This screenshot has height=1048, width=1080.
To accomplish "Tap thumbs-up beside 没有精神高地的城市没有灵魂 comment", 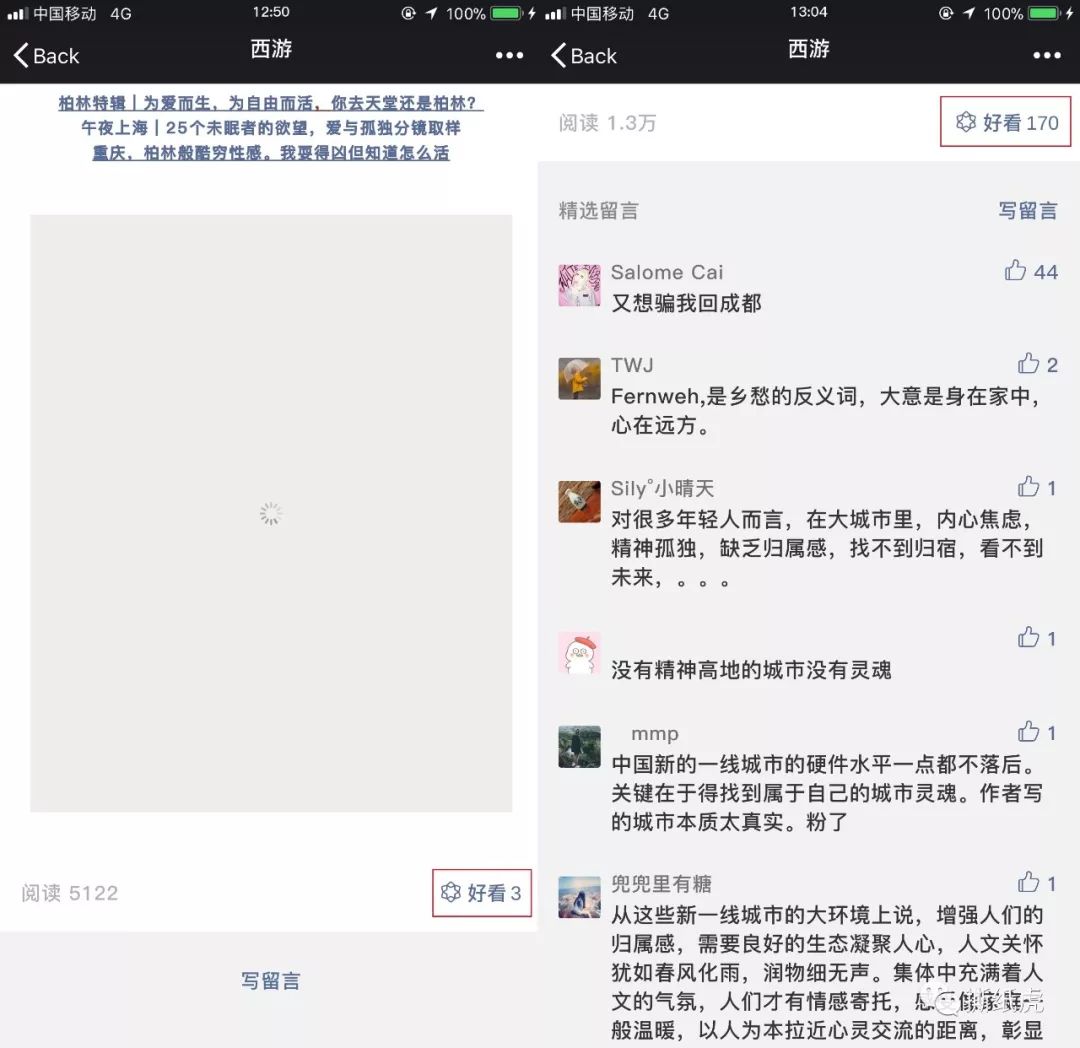I will pyautogui.click(x=1028, y=638).
